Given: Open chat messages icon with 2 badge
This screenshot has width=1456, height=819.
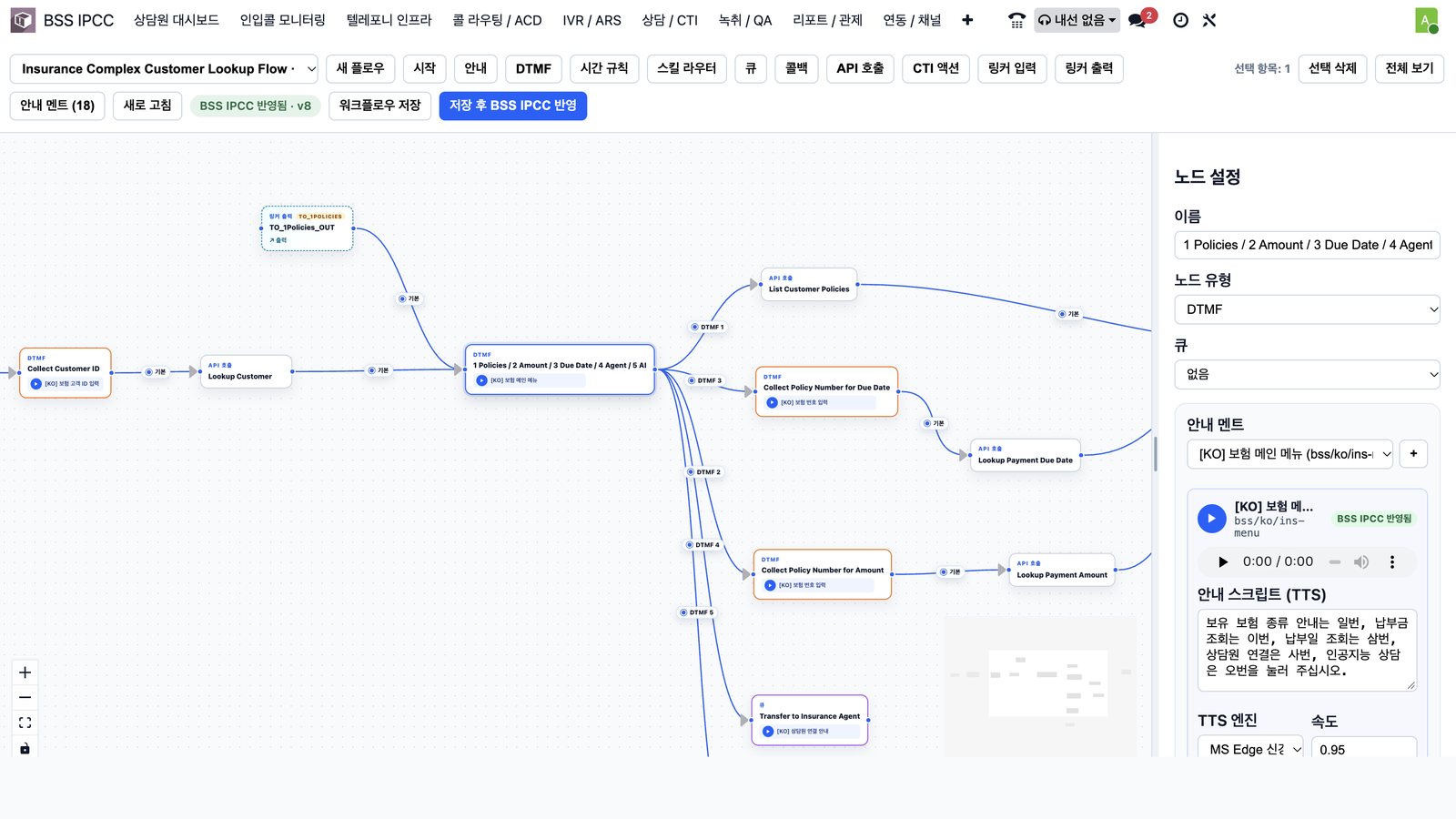Looking at the screenshot, I should pos(1137,20).
